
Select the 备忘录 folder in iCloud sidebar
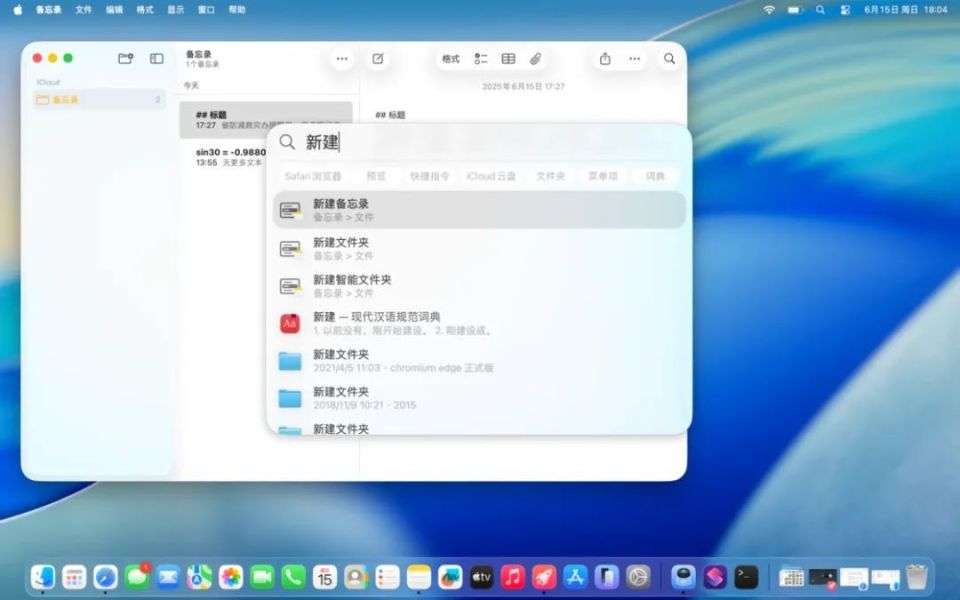click(99, 99)
